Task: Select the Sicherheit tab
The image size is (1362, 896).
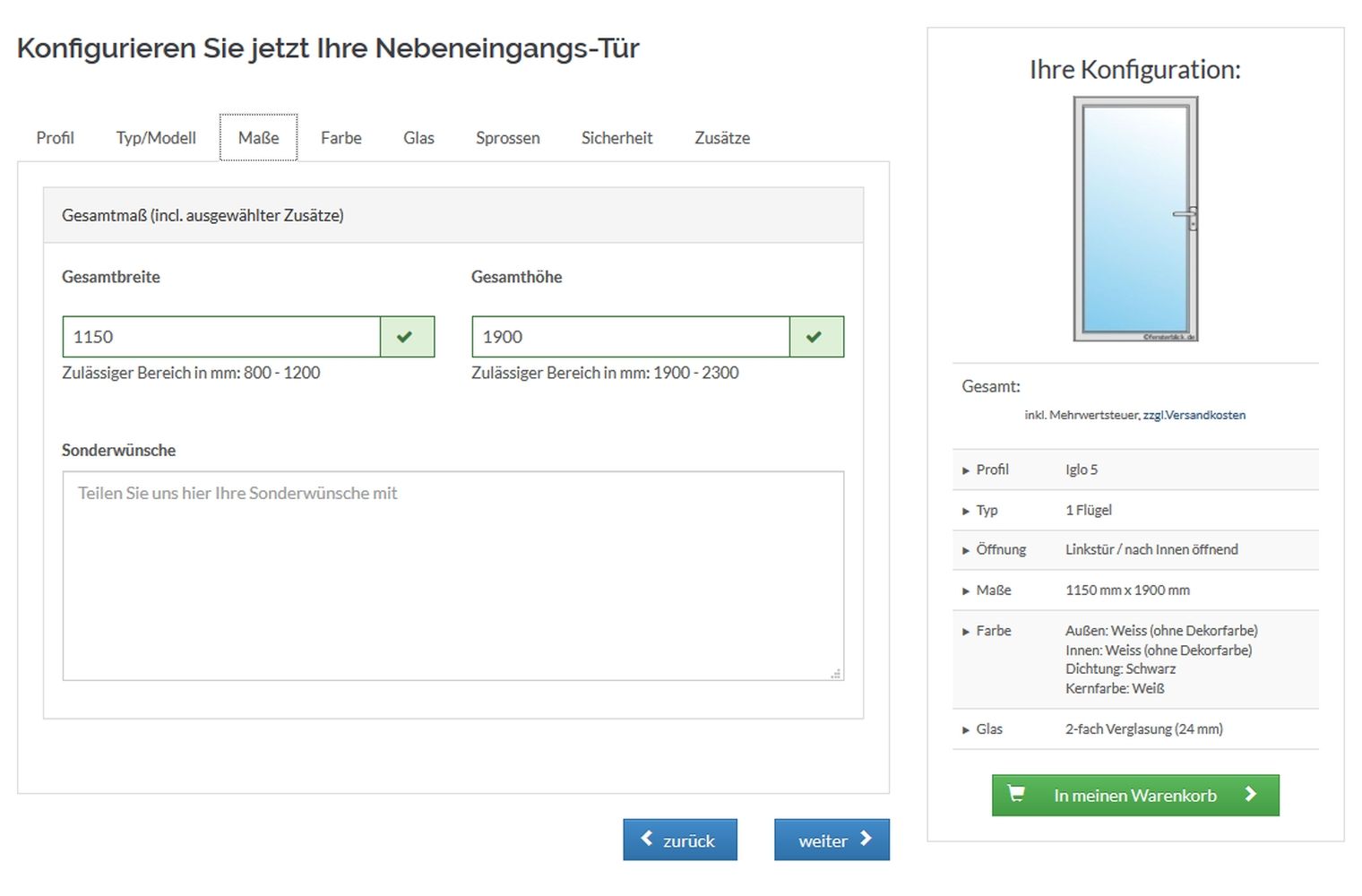Action: pos(616,138)
